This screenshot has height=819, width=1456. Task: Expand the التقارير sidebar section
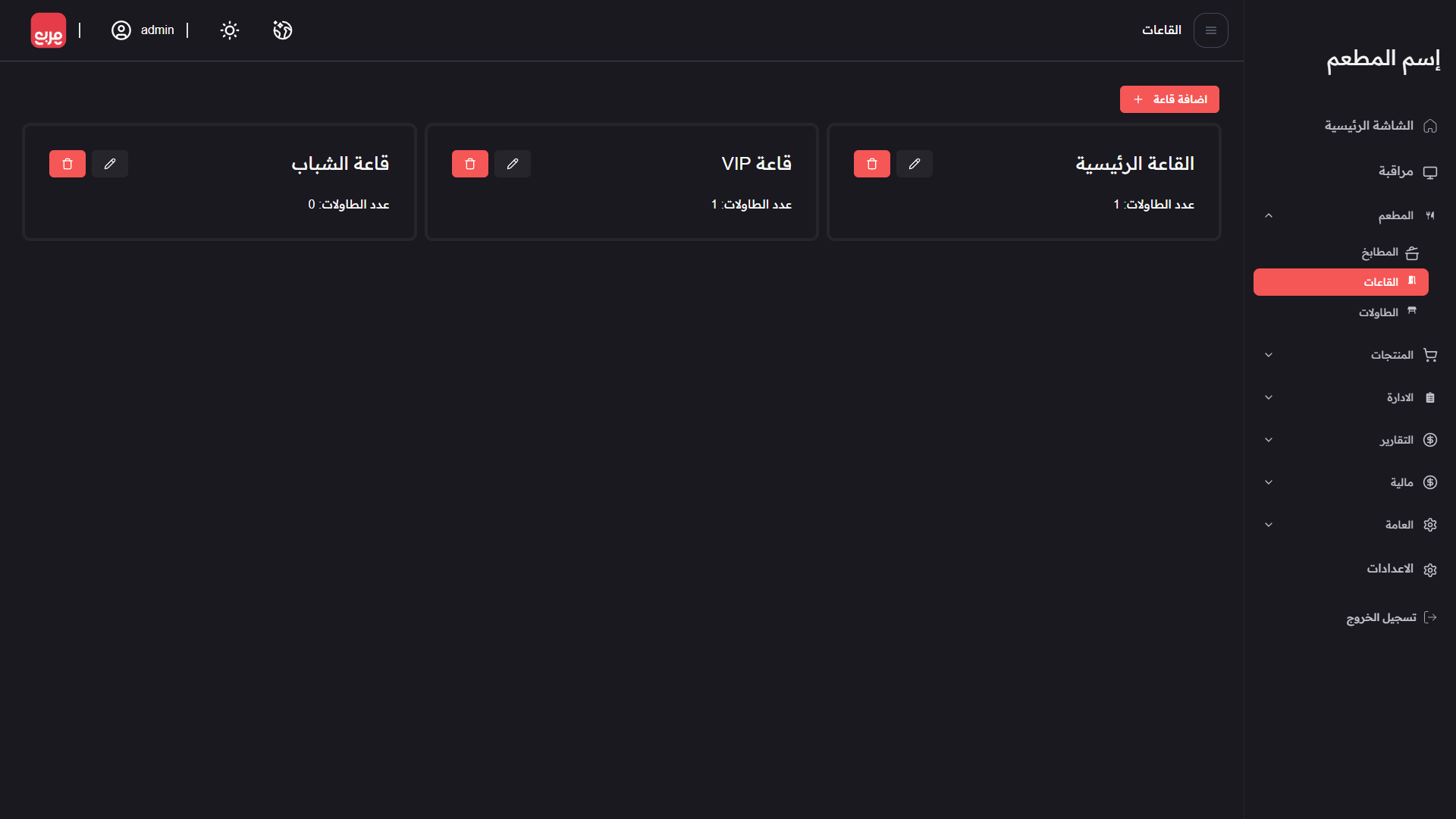coord(1269,440)
